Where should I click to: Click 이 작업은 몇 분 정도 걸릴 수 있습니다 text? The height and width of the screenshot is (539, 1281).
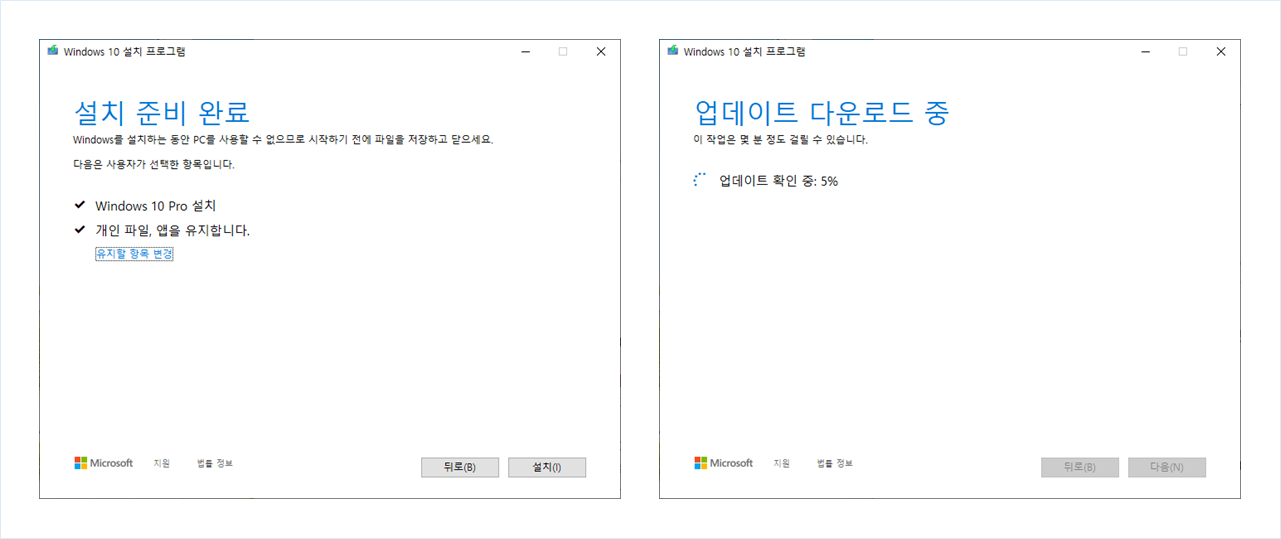(x=780, y=140)
